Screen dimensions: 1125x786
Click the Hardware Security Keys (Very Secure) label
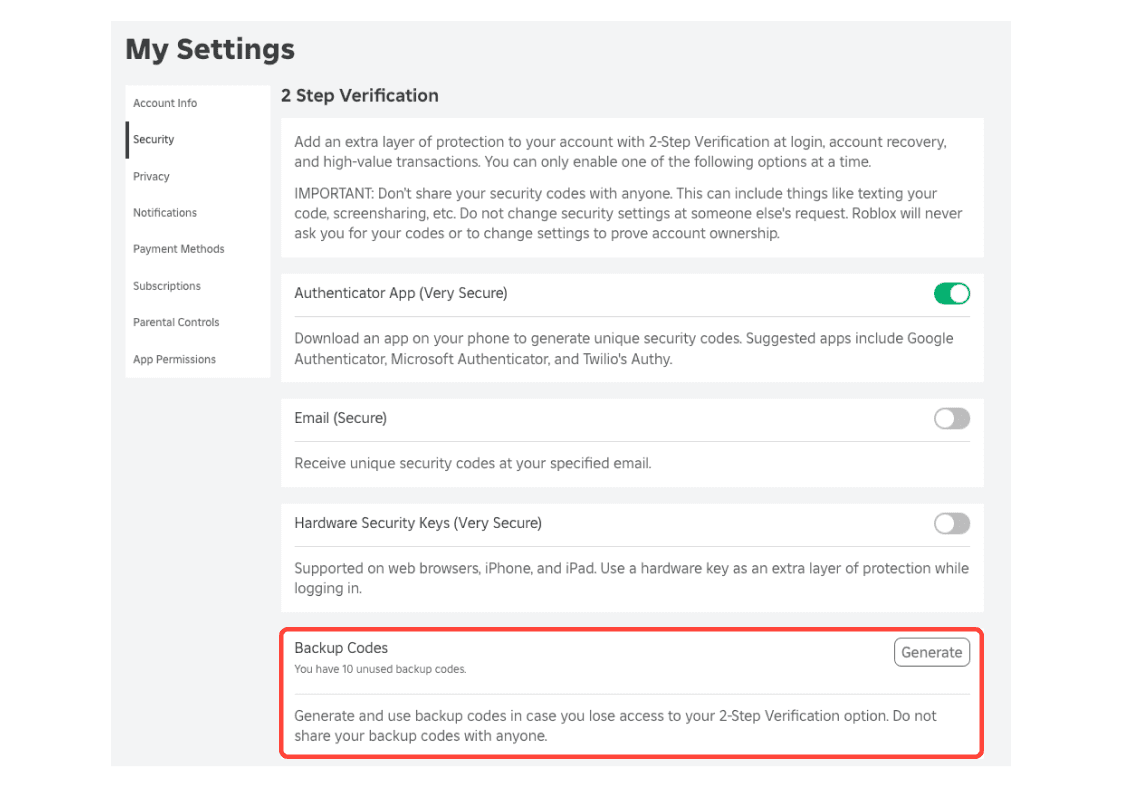click(418, 523)
